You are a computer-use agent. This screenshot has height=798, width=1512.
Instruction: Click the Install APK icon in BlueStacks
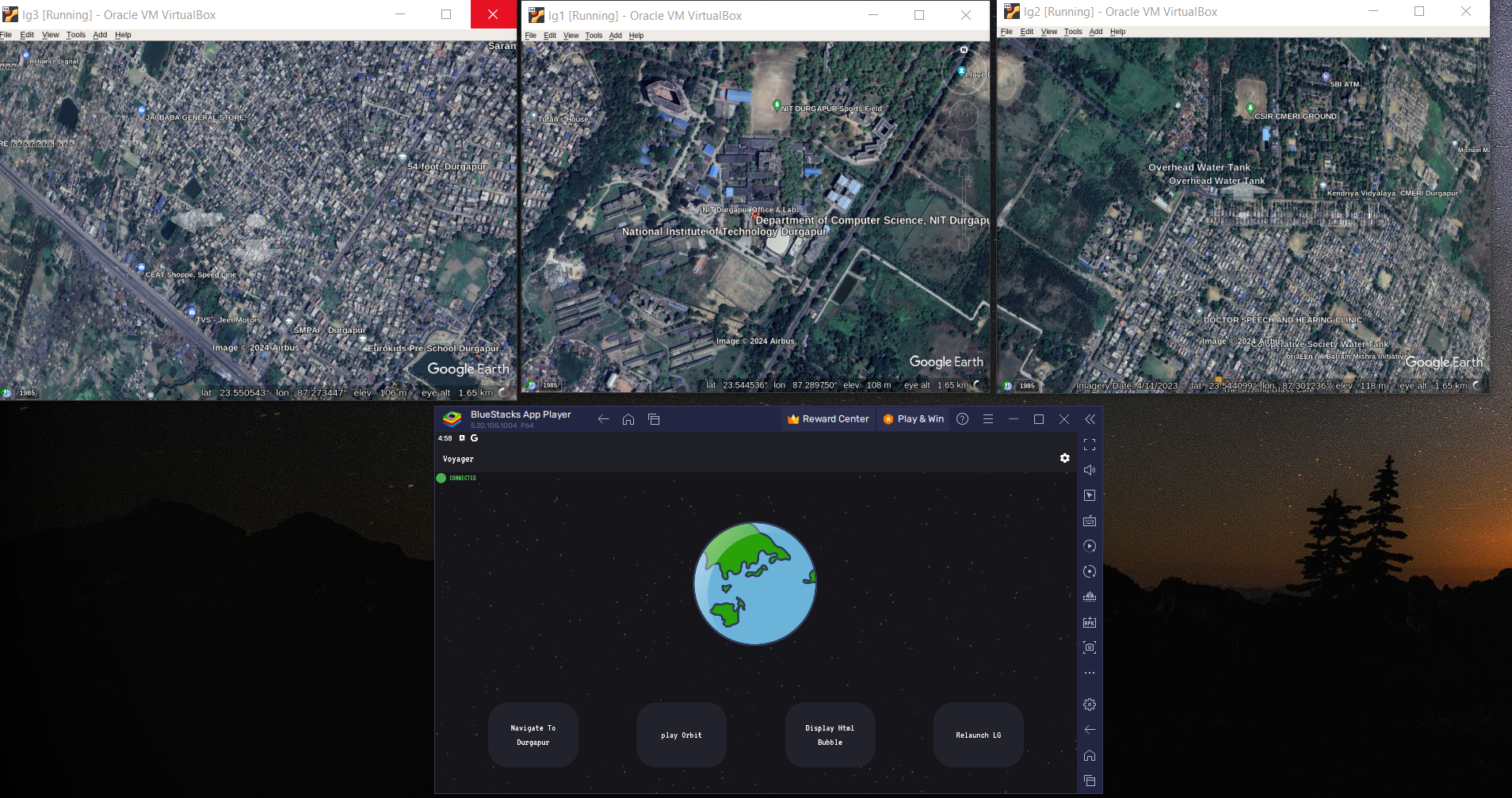(x=1090, y=622)
